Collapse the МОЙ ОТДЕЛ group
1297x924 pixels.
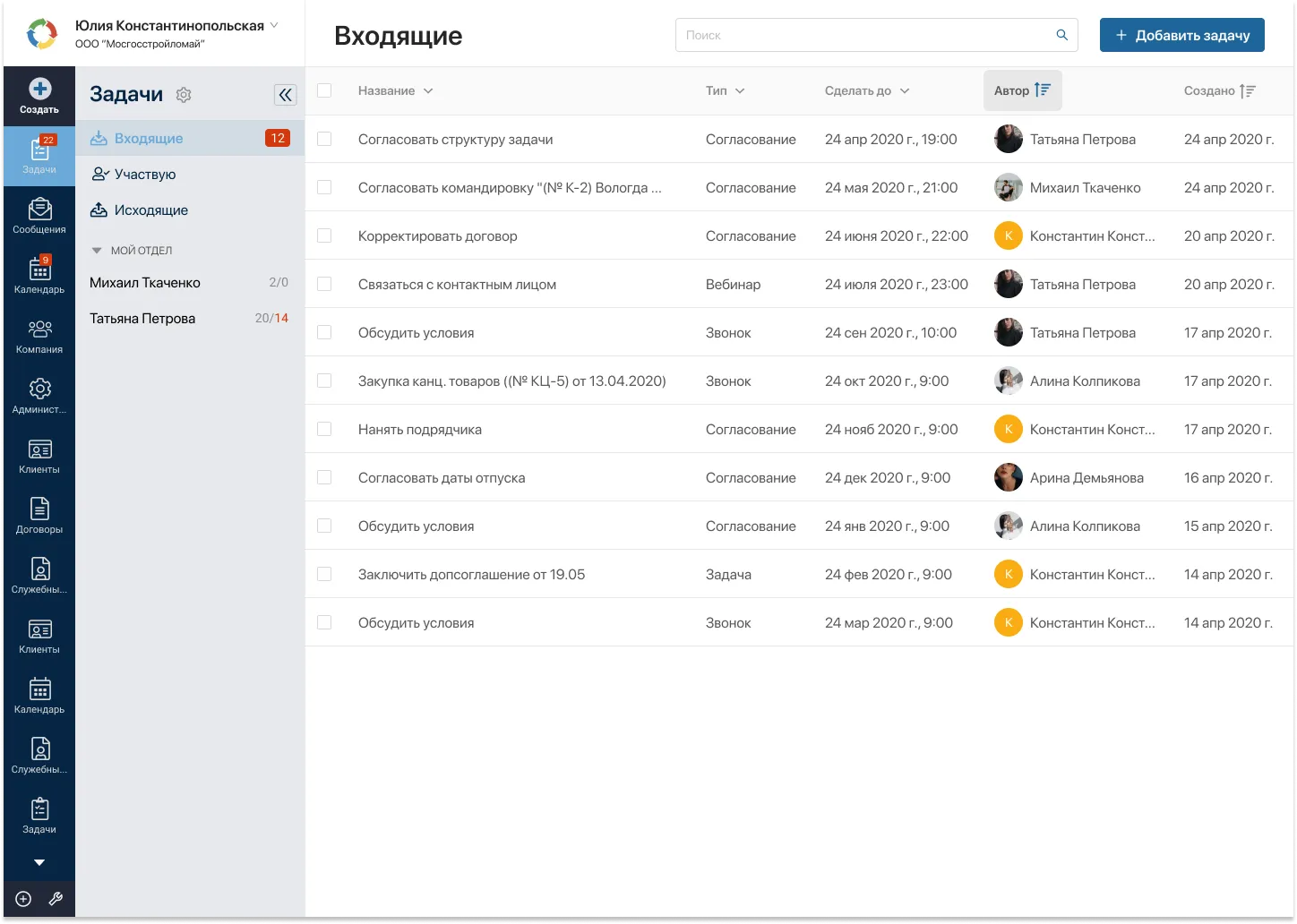(97, 251)
